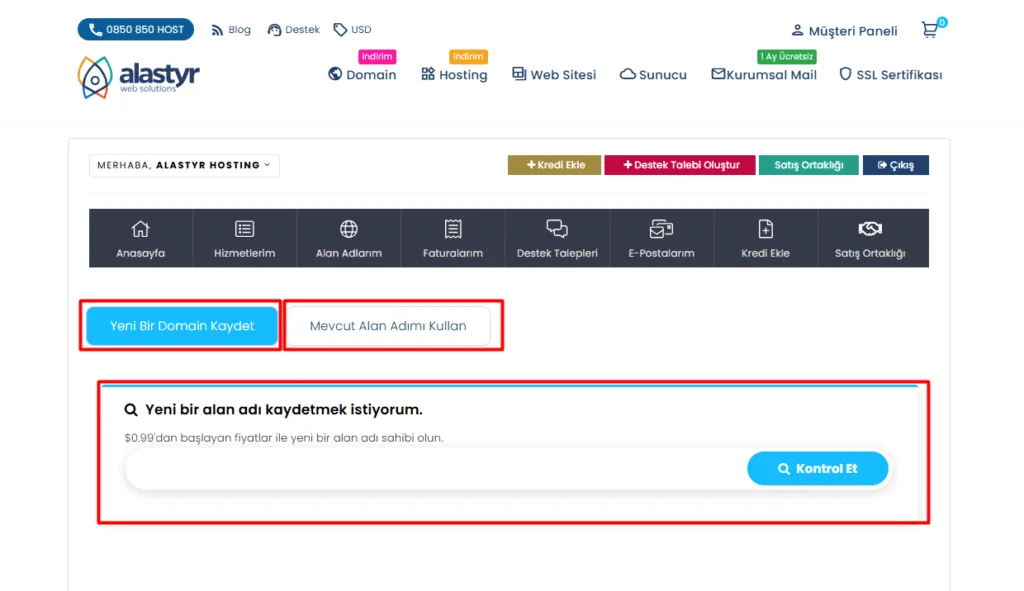Expand the Hosting menu with indirim badge
The height and width of the screenshot is (591, 1024).
click(454, 74)
